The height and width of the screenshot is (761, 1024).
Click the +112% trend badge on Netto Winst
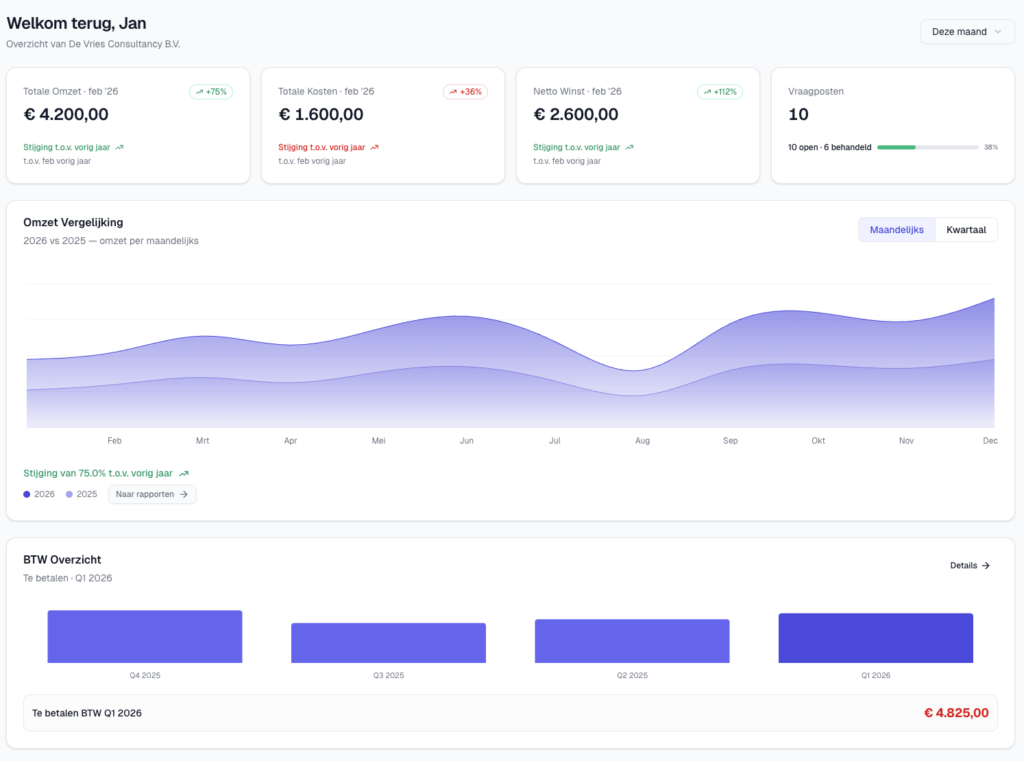tap(720, 92)
